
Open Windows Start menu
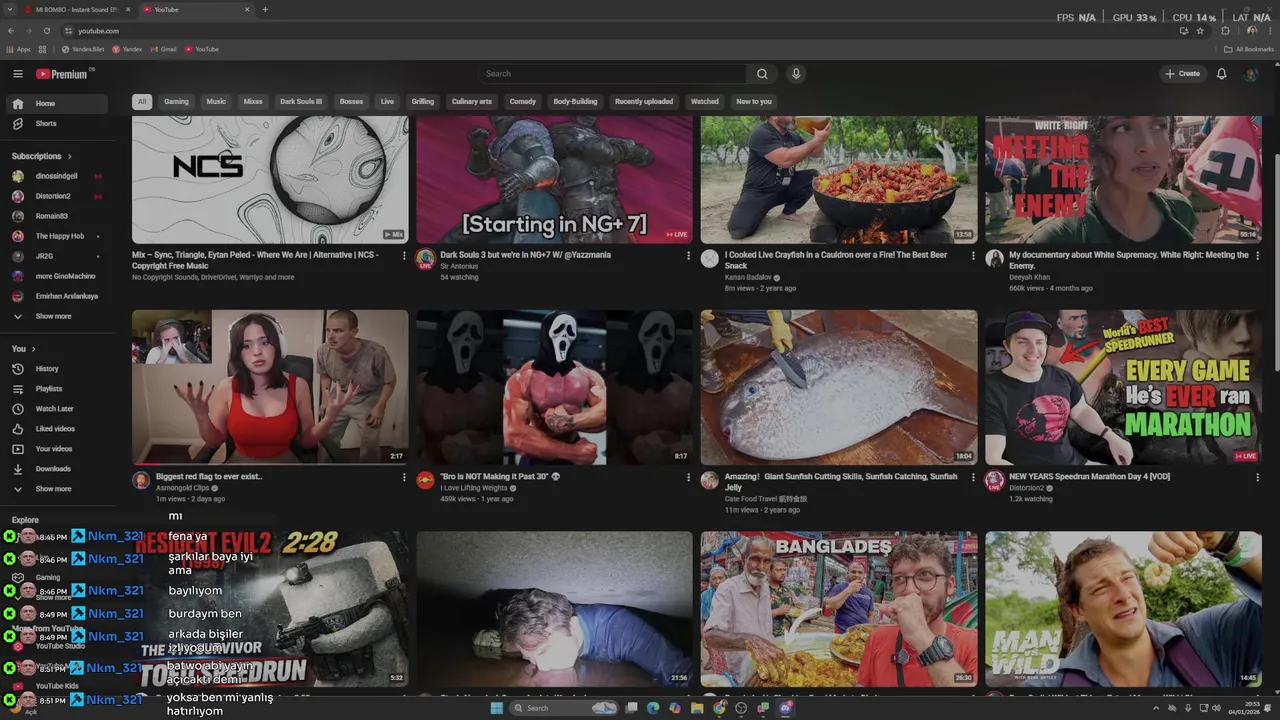tap(496, 708)
